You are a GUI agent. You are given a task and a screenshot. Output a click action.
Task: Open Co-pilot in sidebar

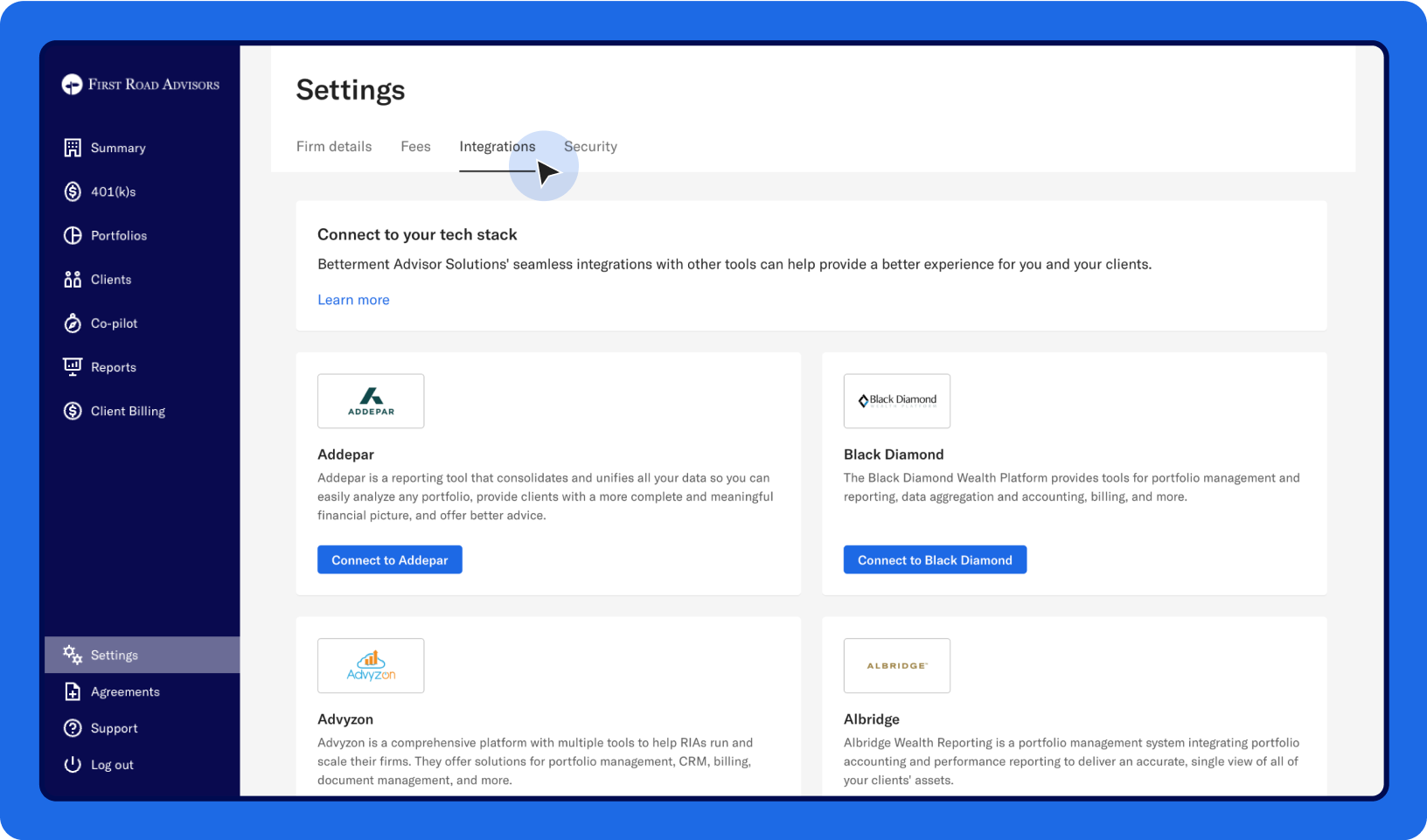pyautogui.click(x=115, y=323)
